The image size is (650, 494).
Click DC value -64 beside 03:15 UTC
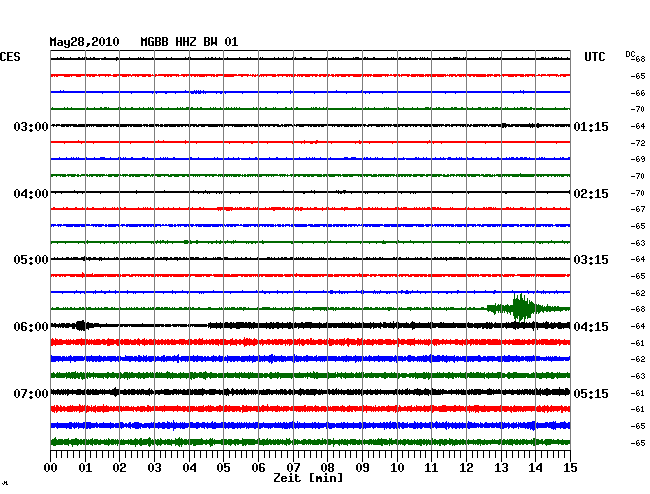pos(638,259)
